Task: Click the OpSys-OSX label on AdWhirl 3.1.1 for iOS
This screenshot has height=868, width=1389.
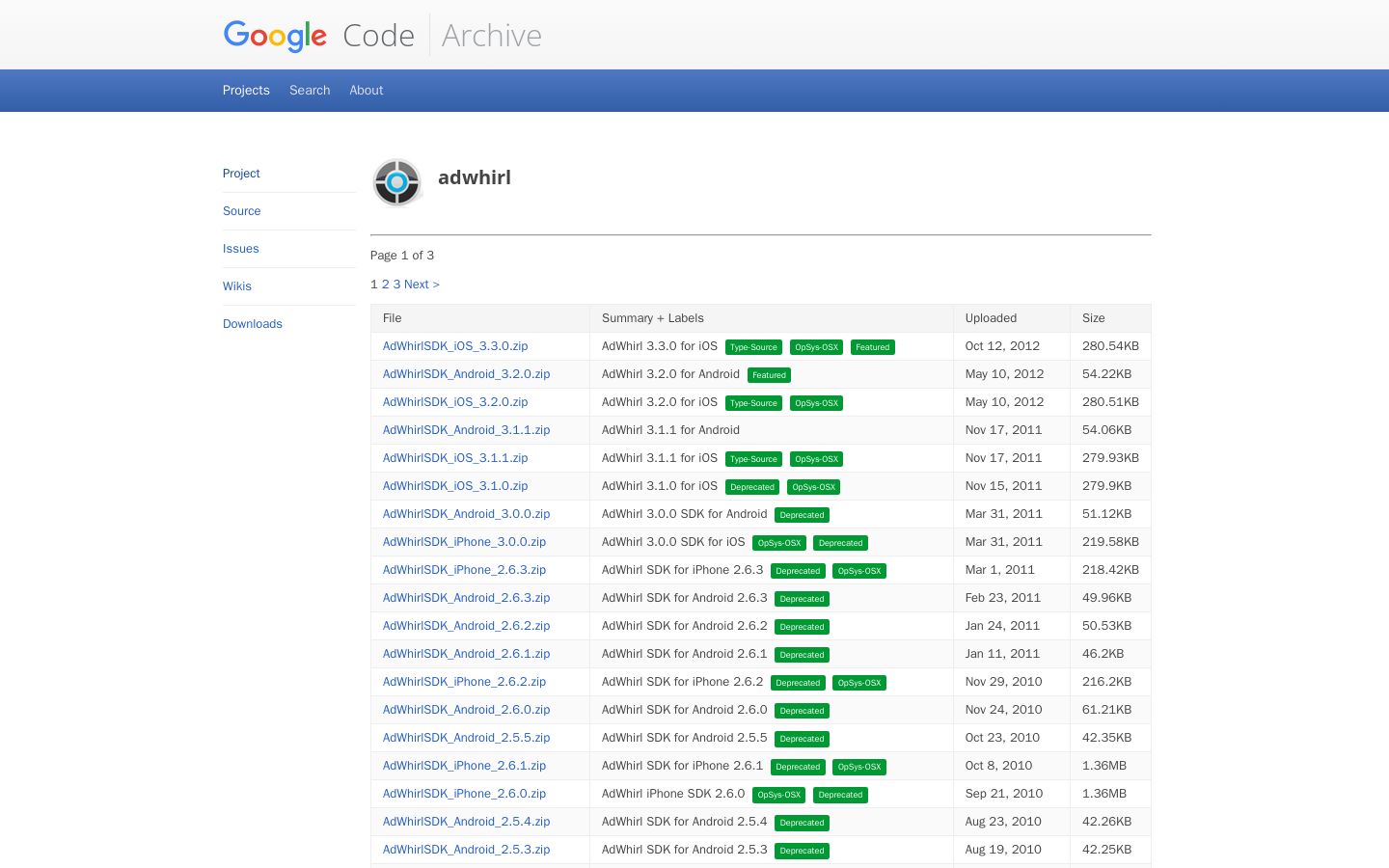Action: (x=817, y=459)
